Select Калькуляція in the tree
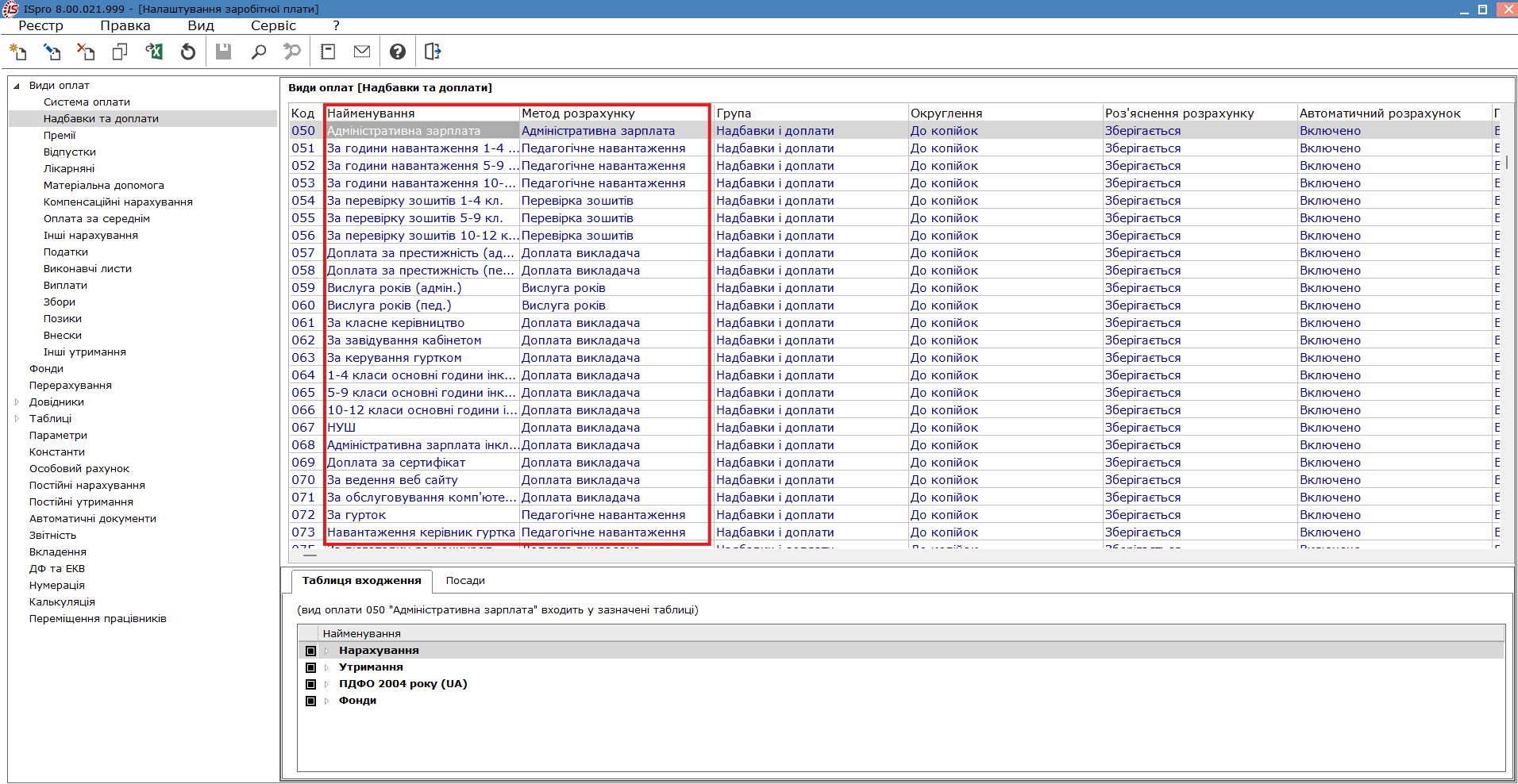Viewport: 1518px width, 784px height. click(62, 602)
